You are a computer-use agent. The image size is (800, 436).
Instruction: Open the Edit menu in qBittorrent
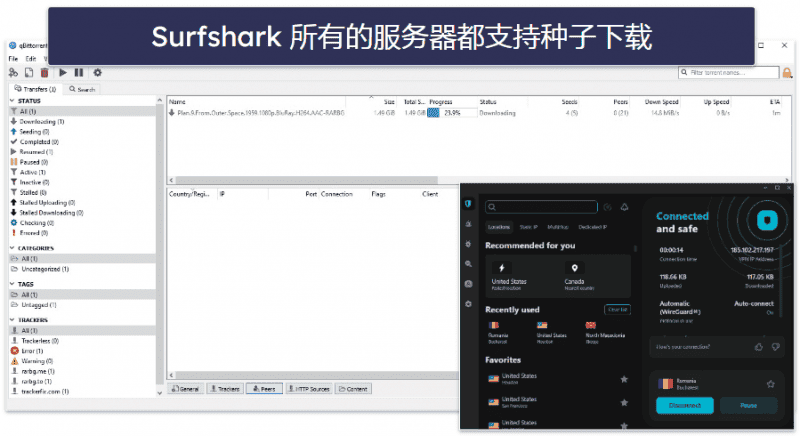click(31, 59)
